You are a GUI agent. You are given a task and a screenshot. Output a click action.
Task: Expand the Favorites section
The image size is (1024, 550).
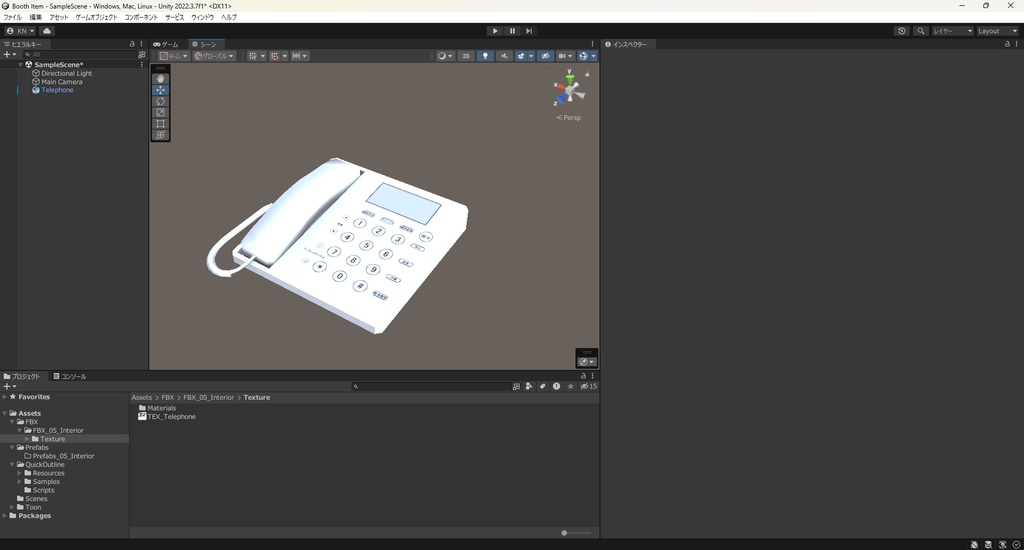coord(5,396)
